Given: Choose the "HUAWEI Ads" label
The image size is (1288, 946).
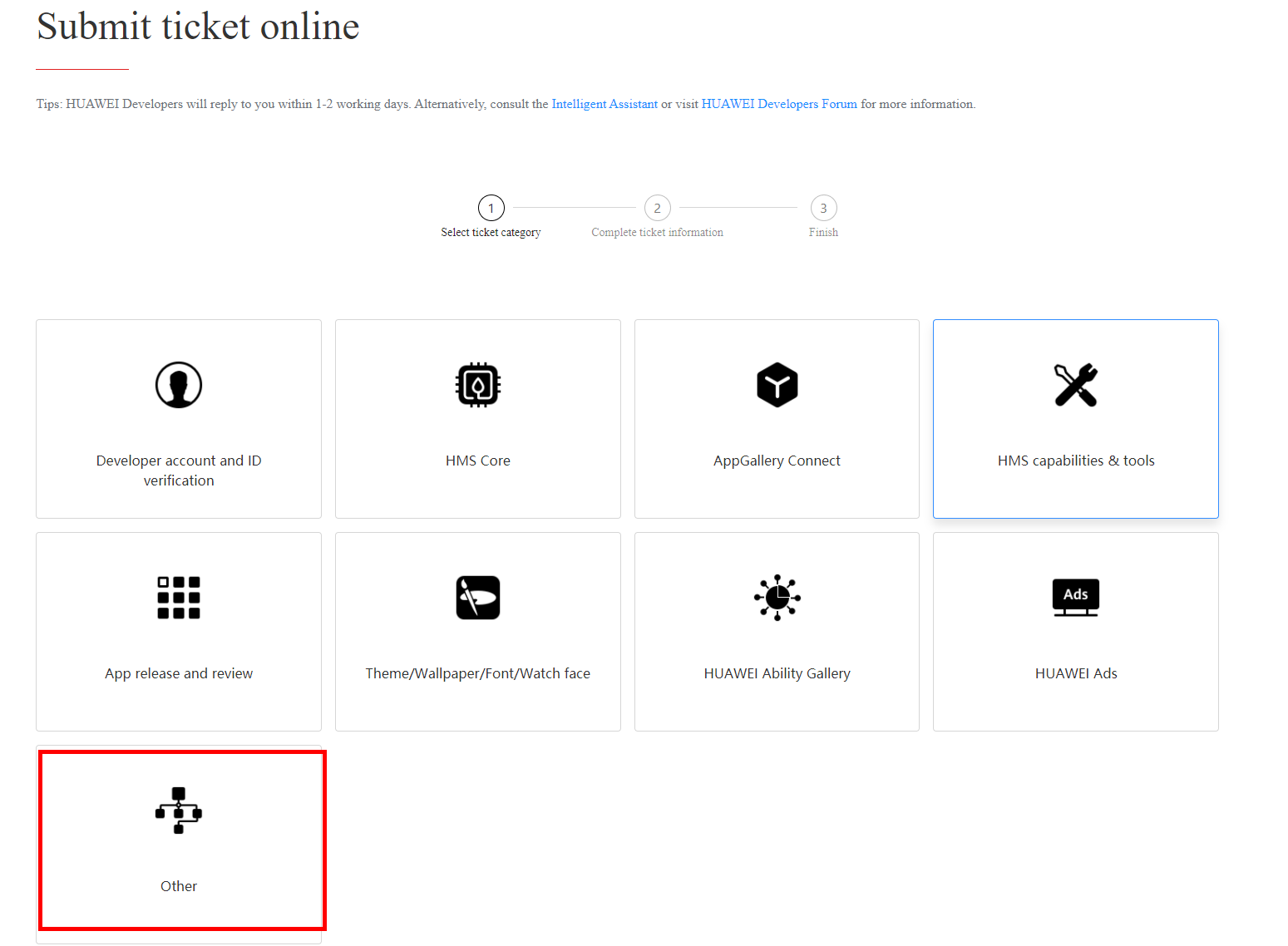Looking at the screenshot, I should [1076, 673].
